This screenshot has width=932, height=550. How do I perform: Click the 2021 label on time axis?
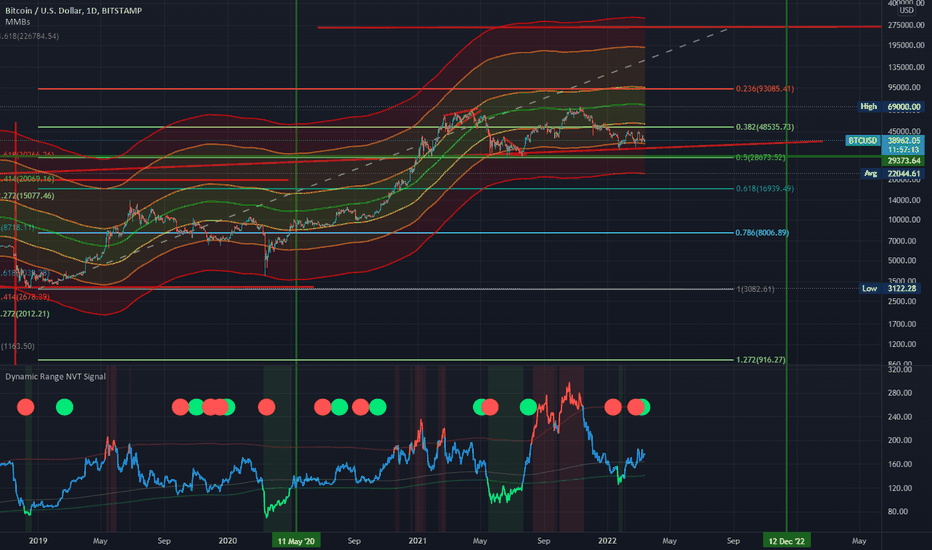[x=418, y=541]
